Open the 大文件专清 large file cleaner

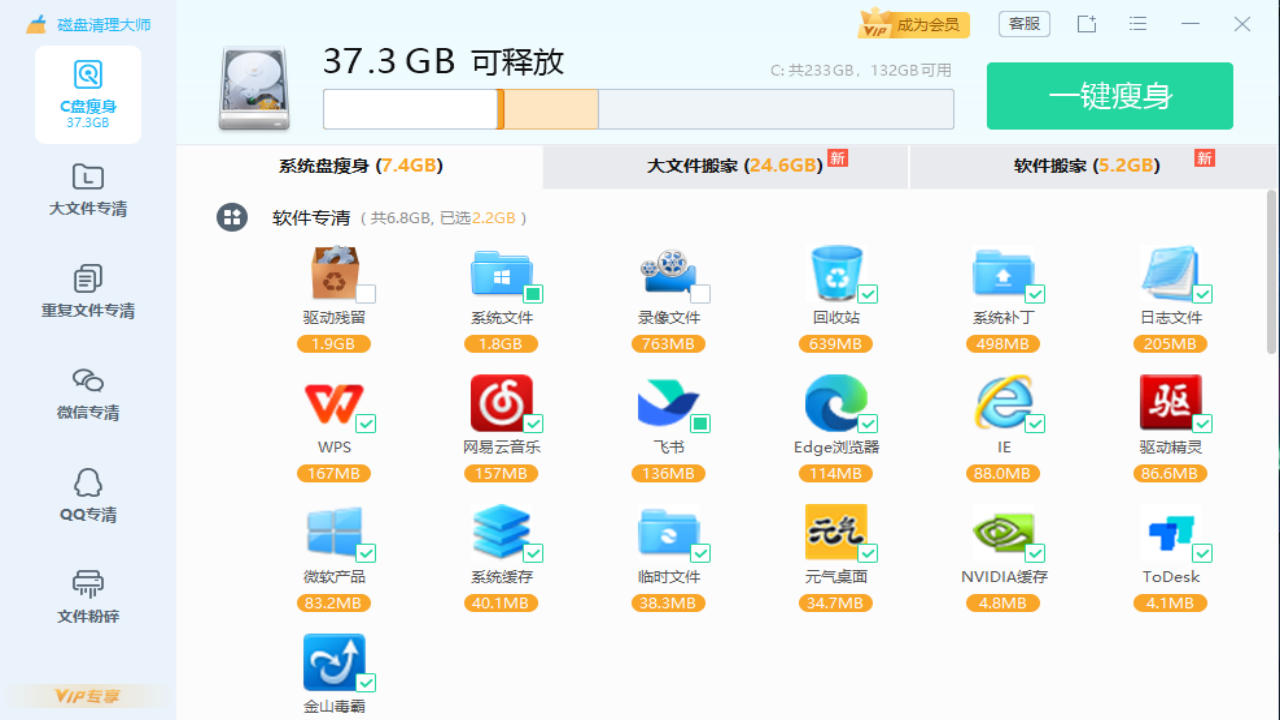coord(87,190)
